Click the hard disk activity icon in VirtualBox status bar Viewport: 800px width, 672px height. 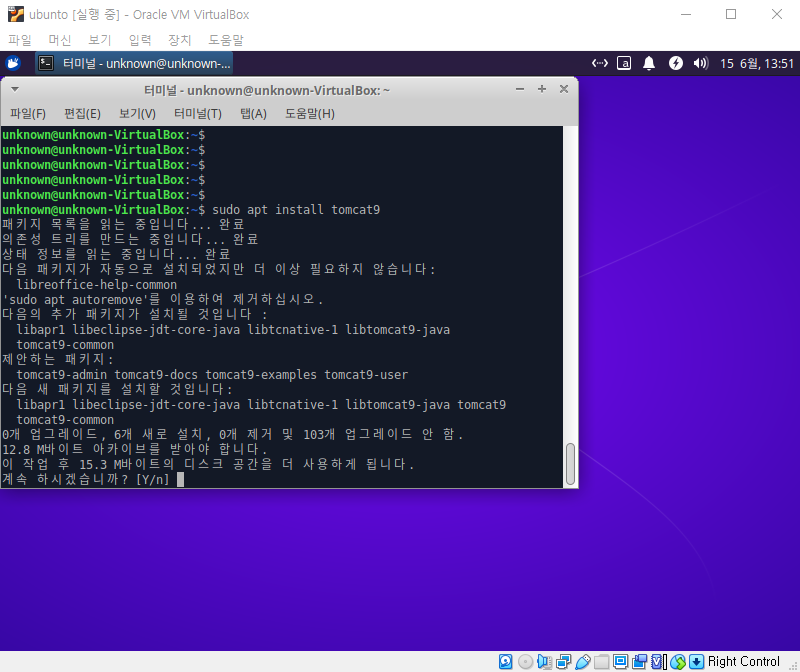(506, 661)
